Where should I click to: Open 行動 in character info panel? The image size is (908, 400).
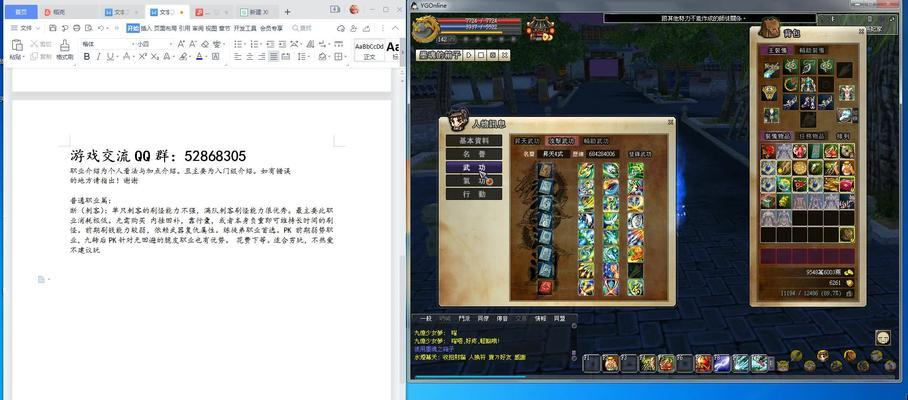point(474,194)
